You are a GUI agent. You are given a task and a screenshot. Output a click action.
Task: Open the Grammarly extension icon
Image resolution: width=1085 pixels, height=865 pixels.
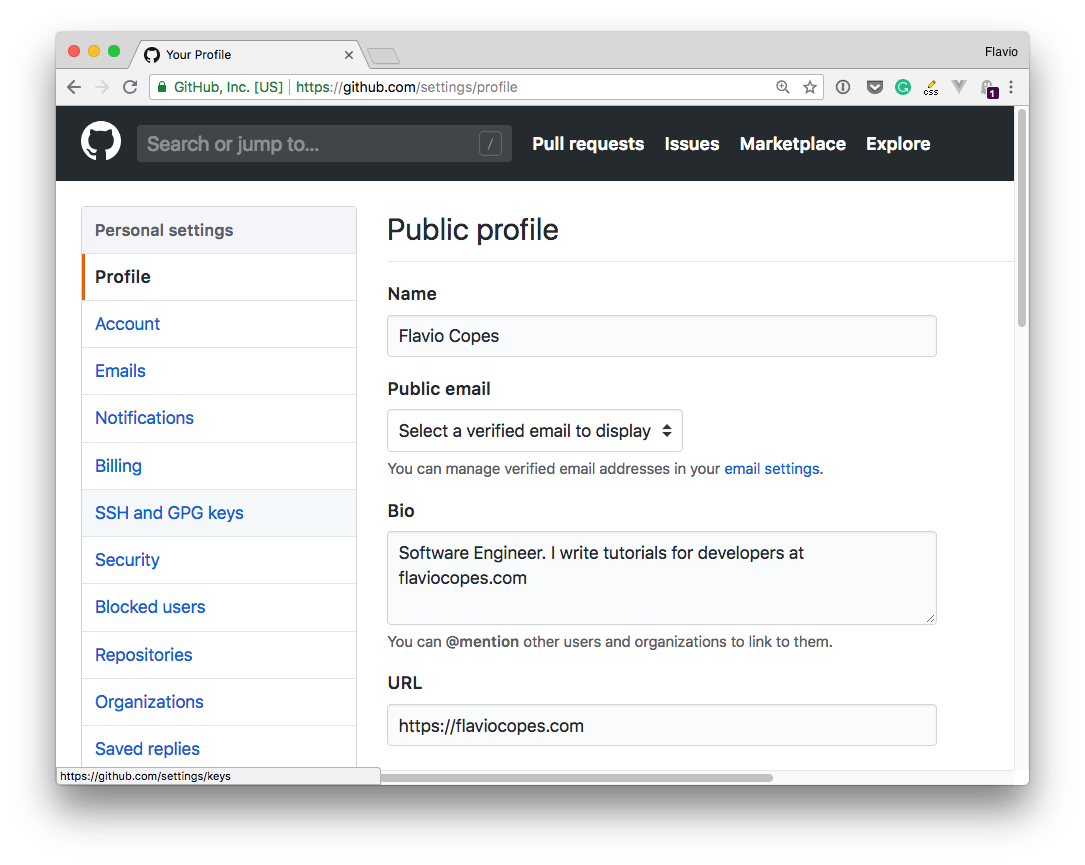point(903,87)
